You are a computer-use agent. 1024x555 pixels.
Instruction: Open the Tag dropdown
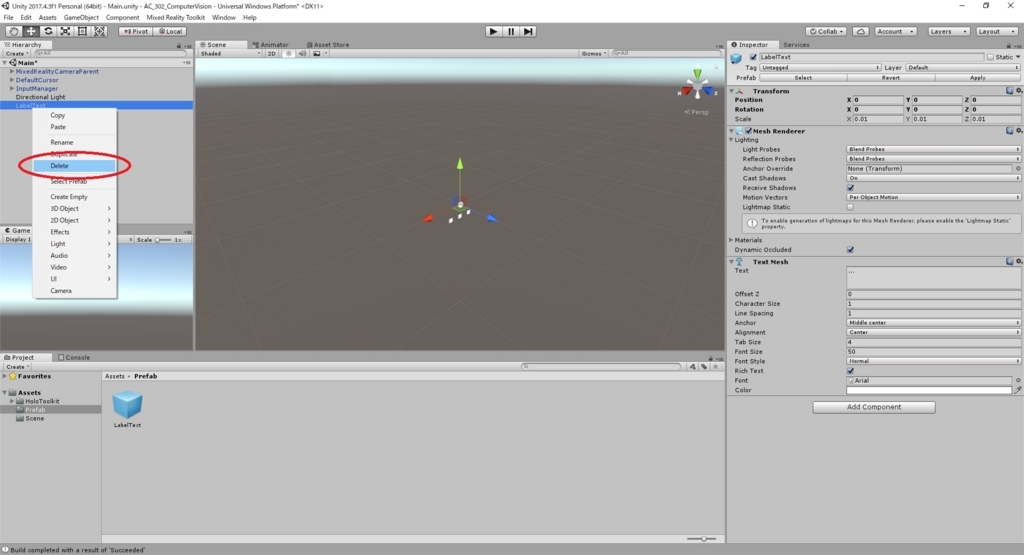tap(820, 67)
